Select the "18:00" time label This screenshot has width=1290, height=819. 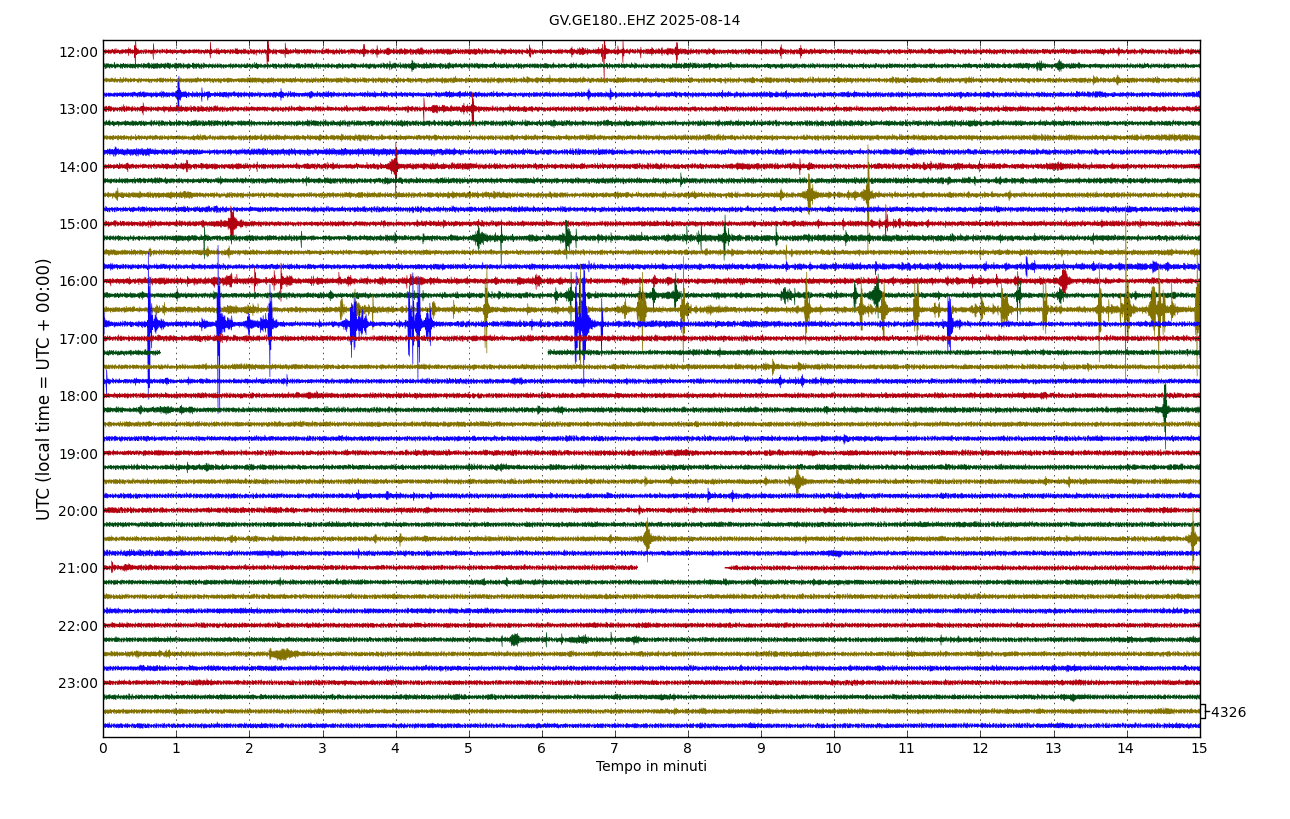point(79,396)
